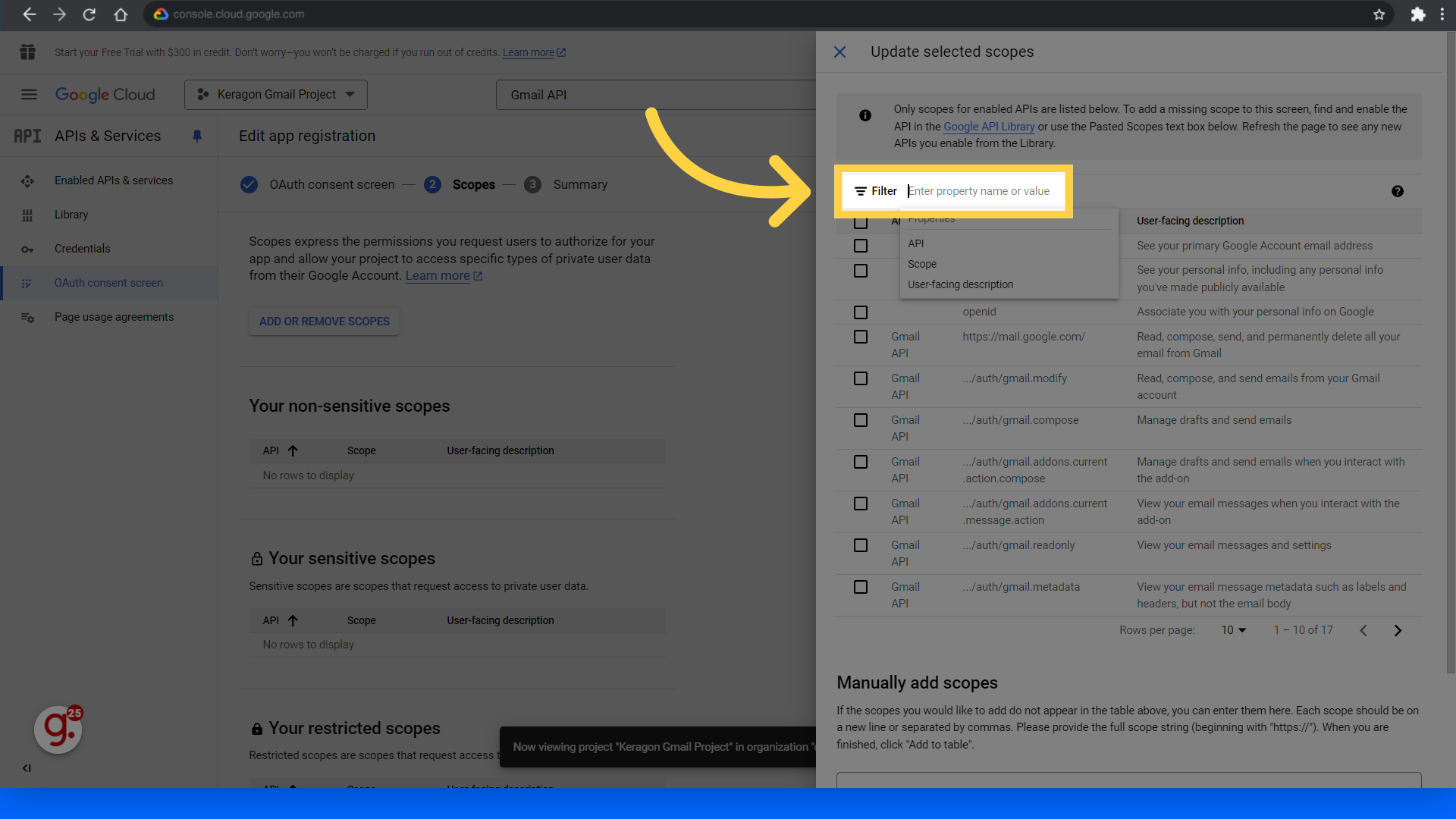Image resolution: width=1456 pixels, height=819 pixels.
Task: Go to the next page of scopes
Action: [x=1398, y=630]
